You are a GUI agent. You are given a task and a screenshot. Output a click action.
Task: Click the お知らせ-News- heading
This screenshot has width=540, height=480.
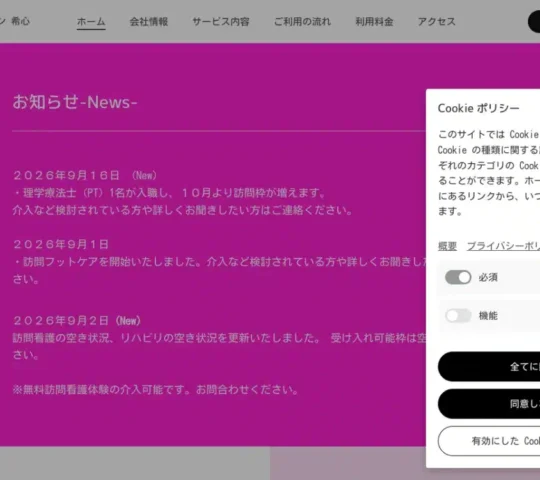(75, 102)
